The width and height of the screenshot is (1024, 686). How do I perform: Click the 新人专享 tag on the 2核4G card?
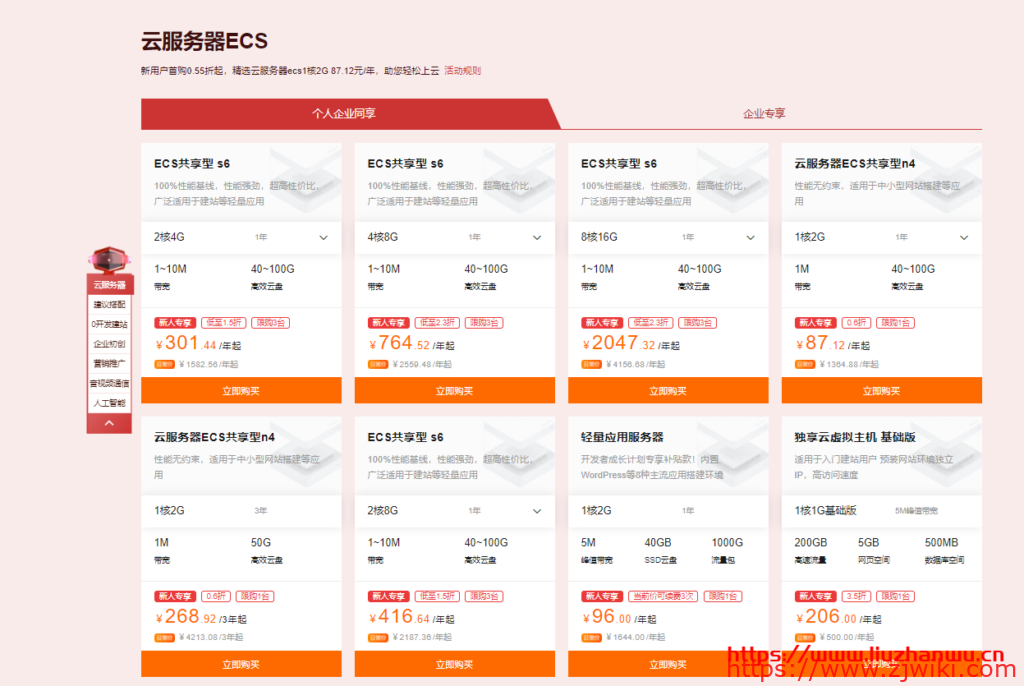[175, 323]
